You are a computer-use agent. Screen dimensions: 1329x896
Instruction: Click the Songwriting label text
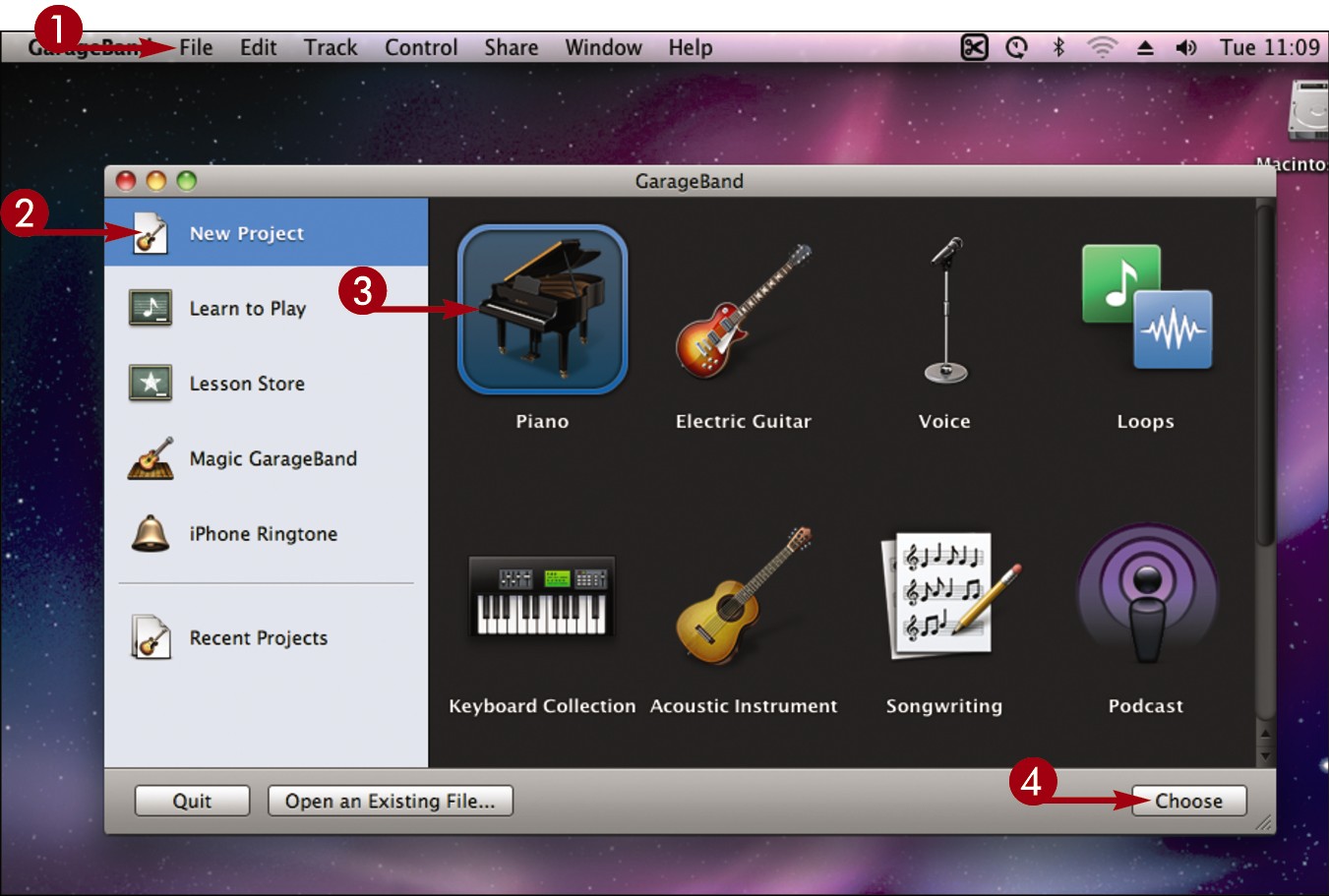[x=944, y=706]
